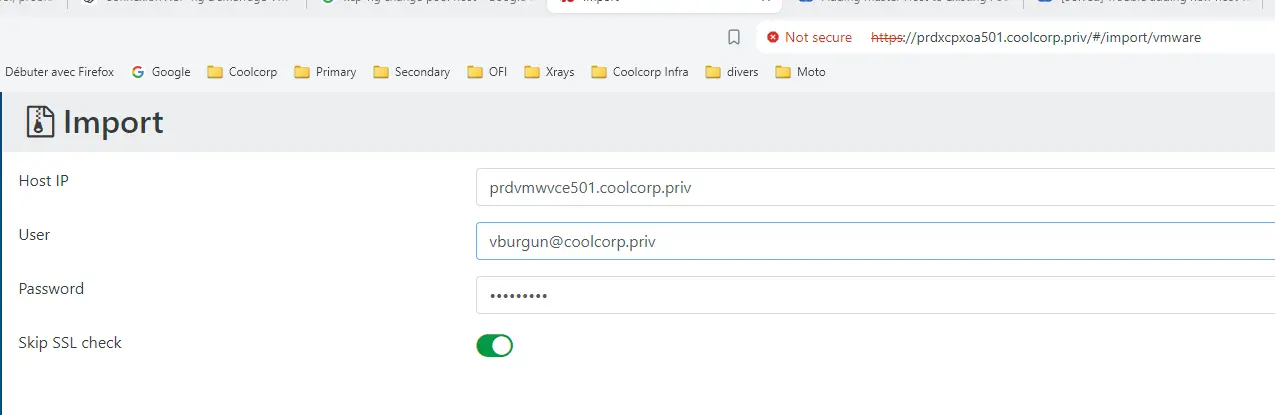Open the Débuter avec Firefox bookmark
The height and width of the screenshot is (415, 1275).
(x=60, y=72)
